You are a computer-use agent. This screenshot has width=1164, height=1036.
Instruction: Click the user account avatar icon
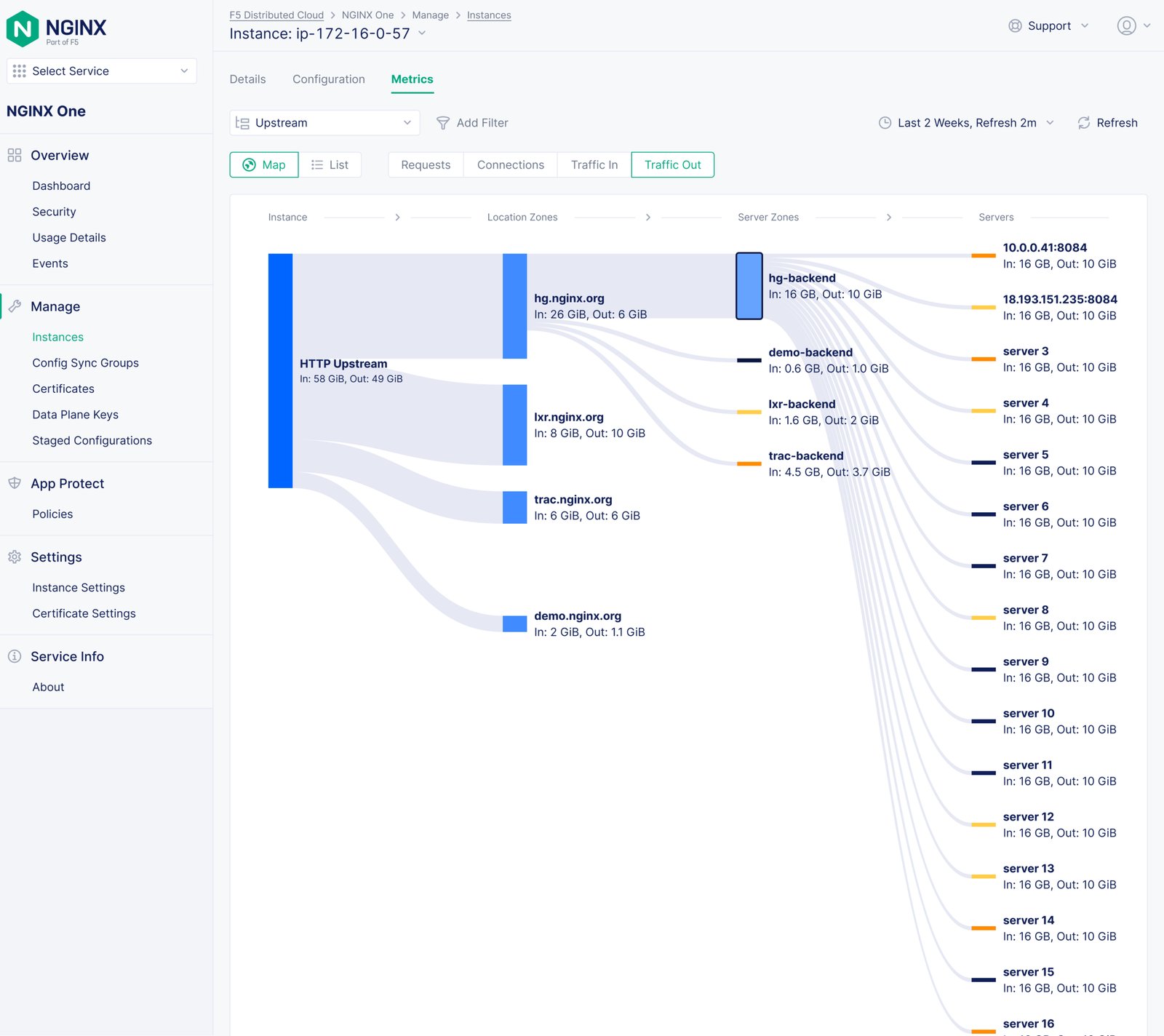click(1126, 26)
